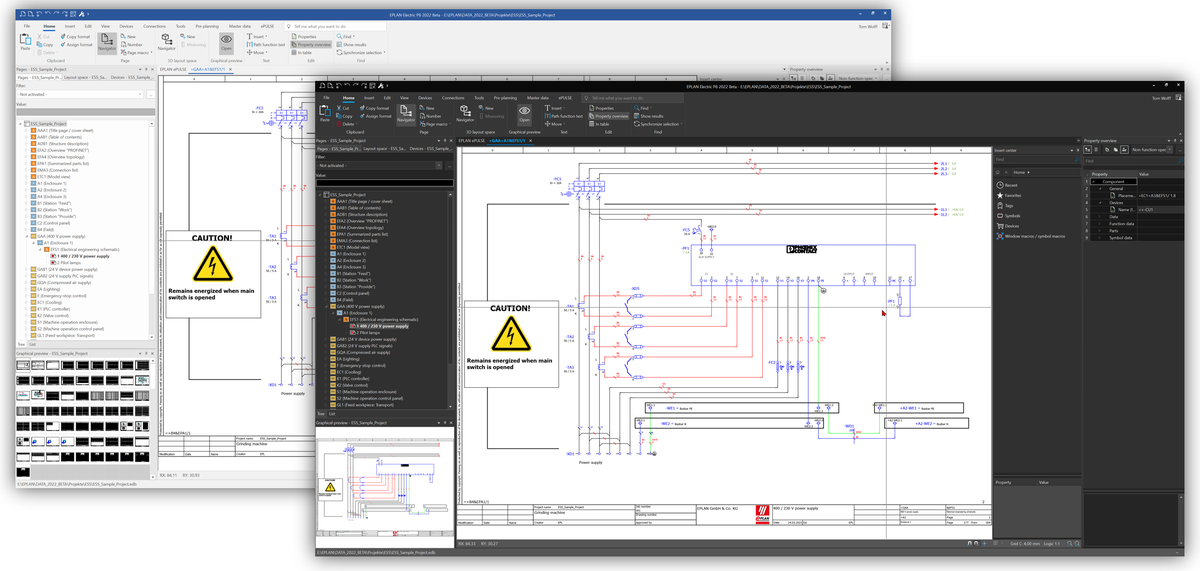Open Recent items in Insert center
This screenshot has height=571, width=1200.
[x=1000, y=185]
